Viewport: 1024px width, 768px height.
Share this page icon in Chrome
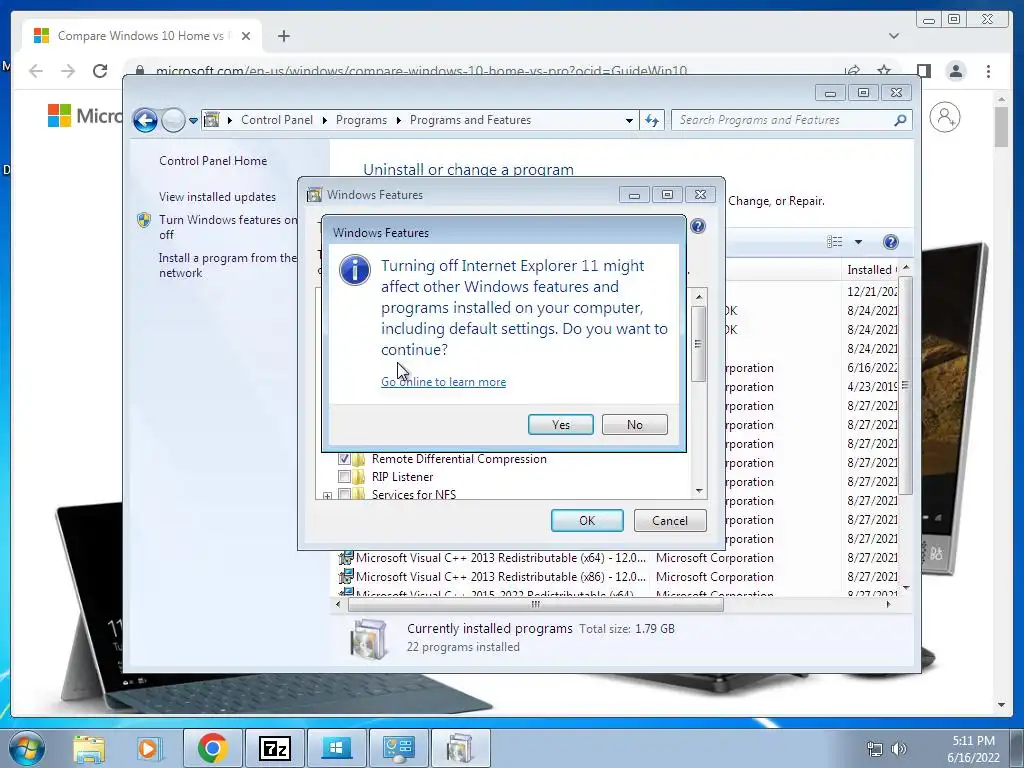click(x=852, y=71)
